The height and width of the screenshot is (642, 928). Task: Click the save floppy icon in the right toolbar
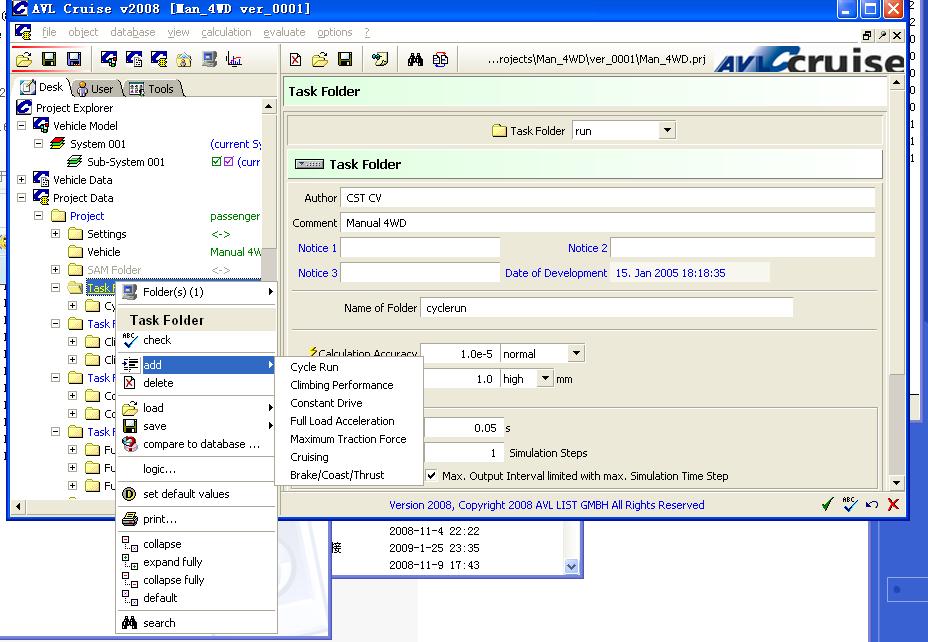point(344,59)
